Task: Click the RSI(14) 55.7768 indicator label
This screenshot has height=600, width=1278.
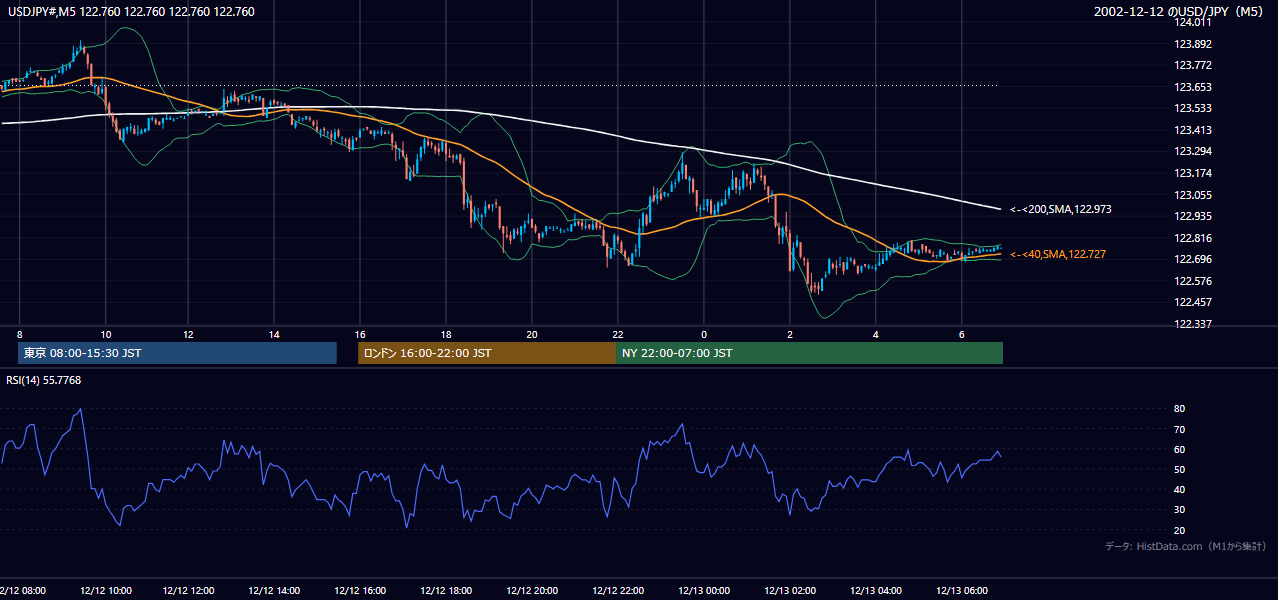Action: 44,380
